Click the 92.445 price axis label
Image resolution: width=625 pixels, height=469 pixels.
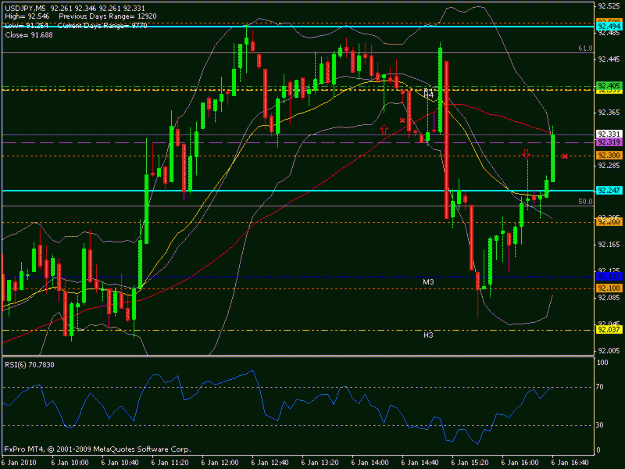[x=609, y=59]
